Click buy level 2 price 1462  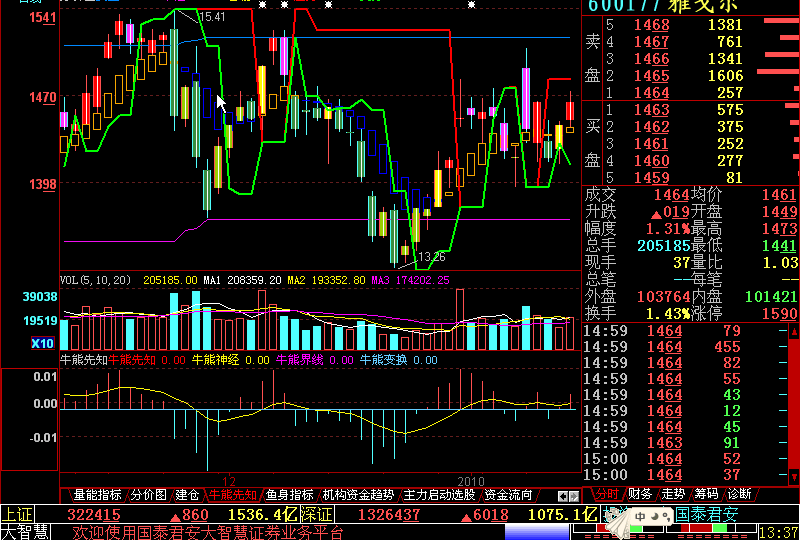651,127
